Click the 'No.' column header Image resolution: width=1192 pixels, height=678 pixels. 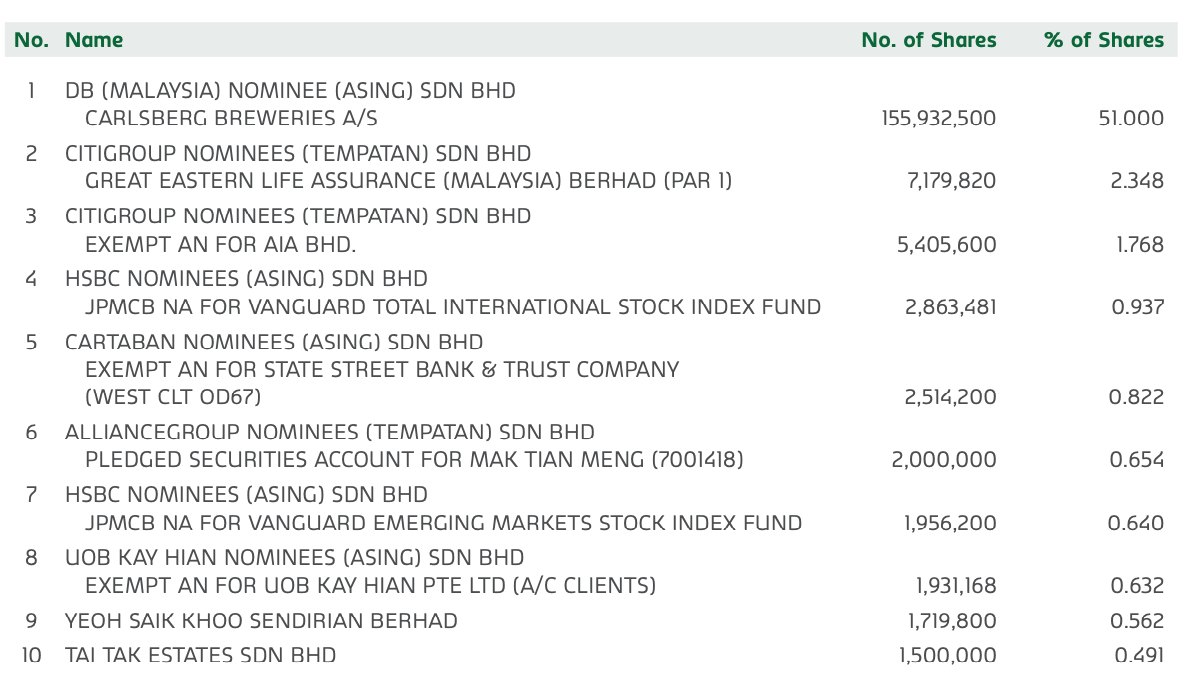[x=31, y=40]
